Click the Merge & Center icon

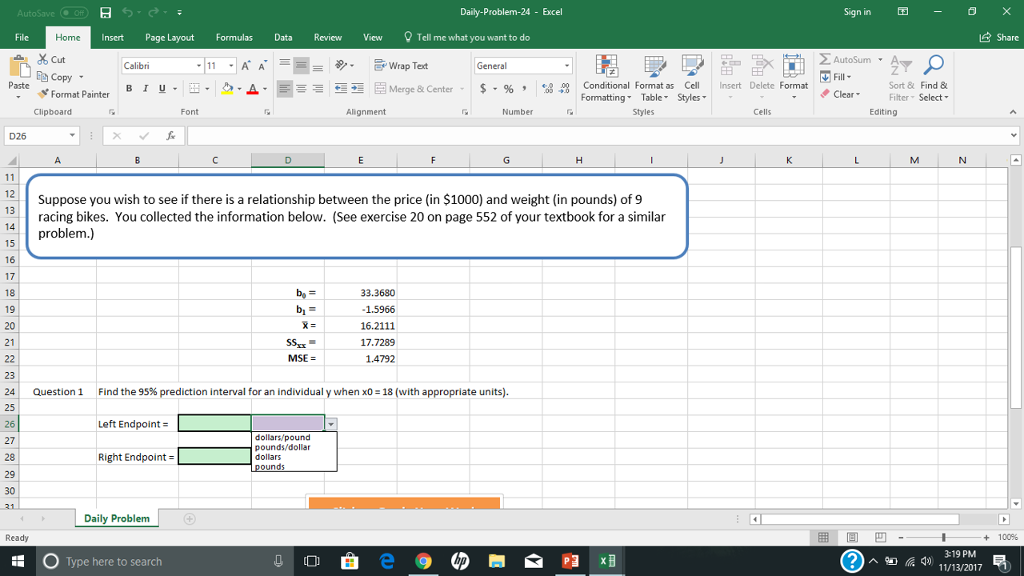(x=380, y=90)
